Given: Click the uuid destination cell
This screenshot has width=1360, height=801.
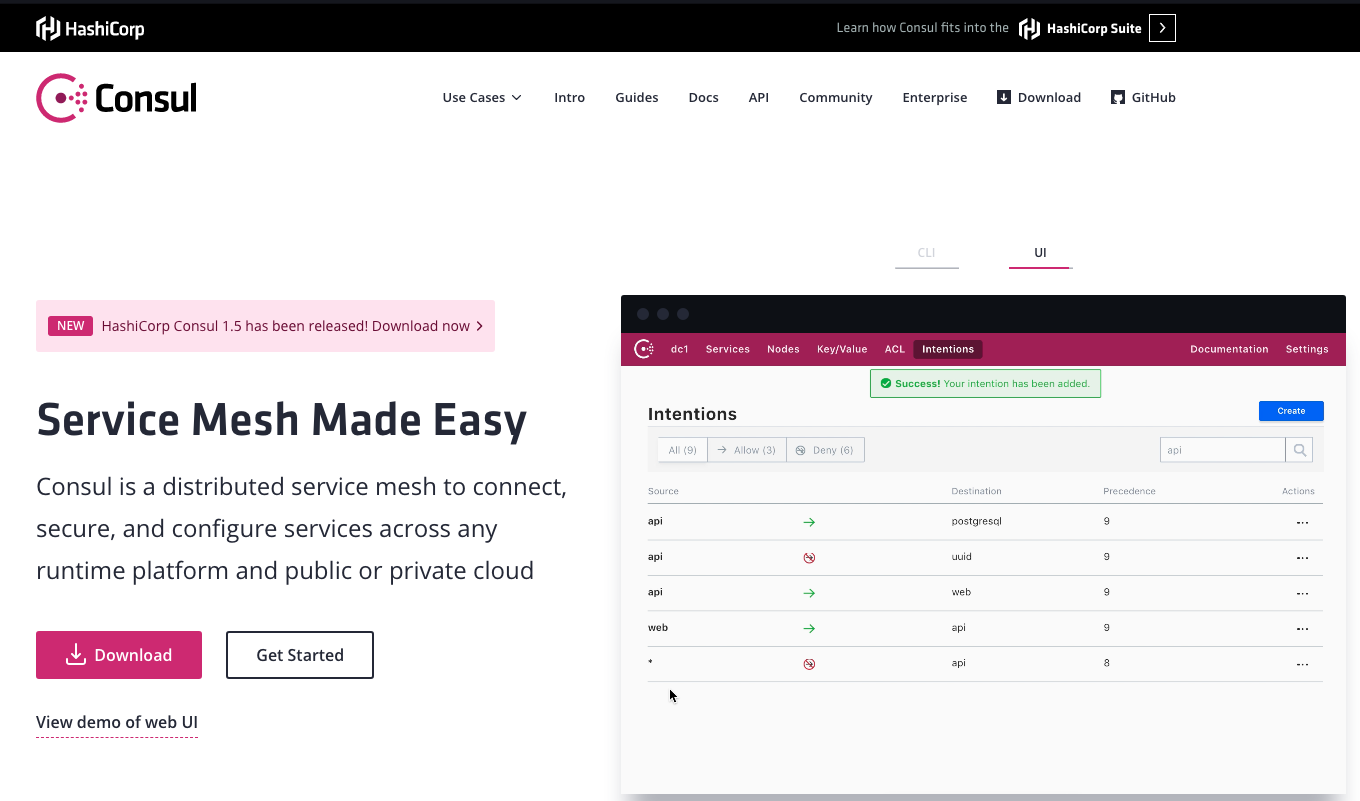Looking at the screenshot, I should 961,557.
